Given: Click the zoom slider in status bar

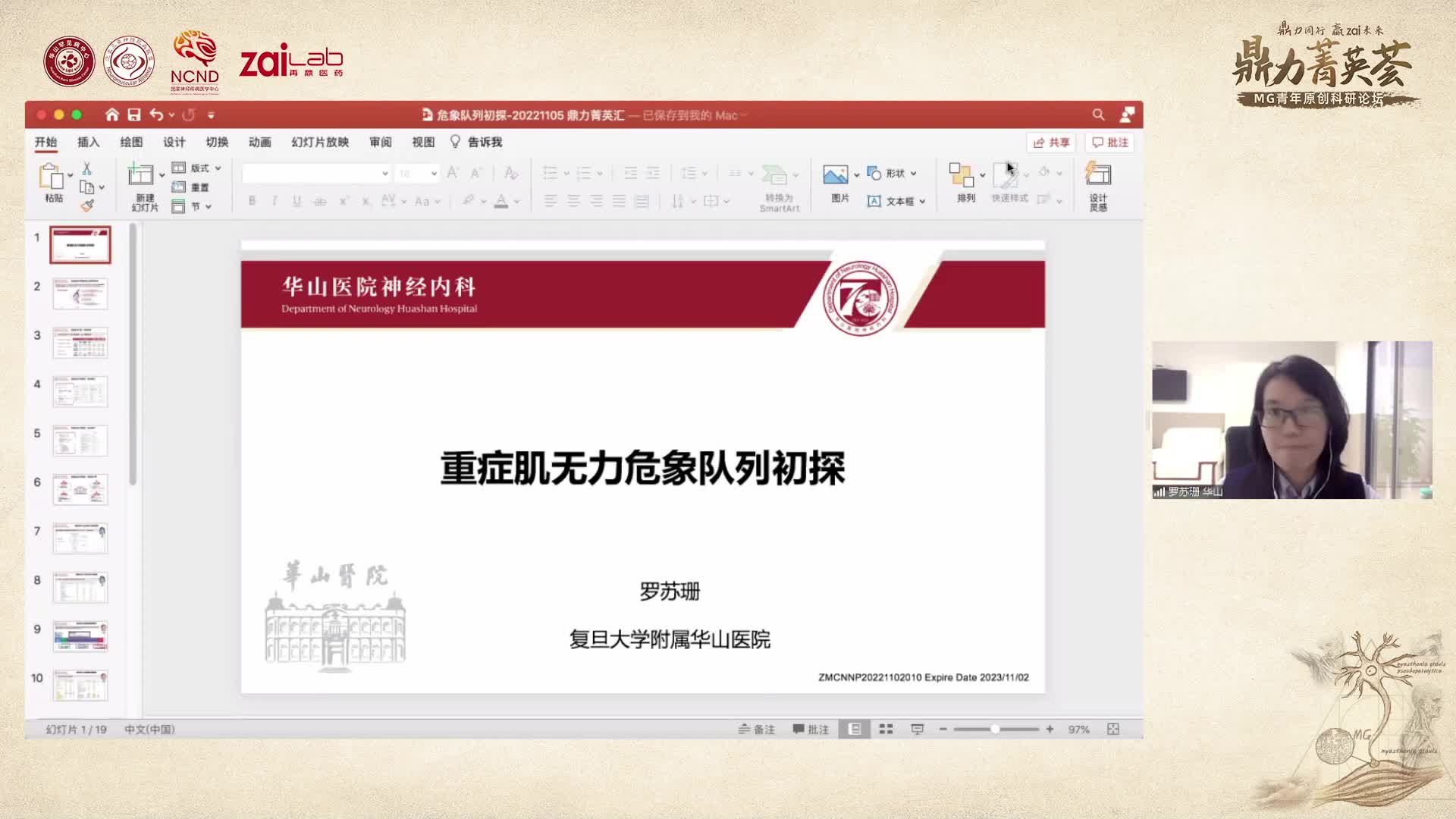Looking at the screenshot, I should point(995,729).
